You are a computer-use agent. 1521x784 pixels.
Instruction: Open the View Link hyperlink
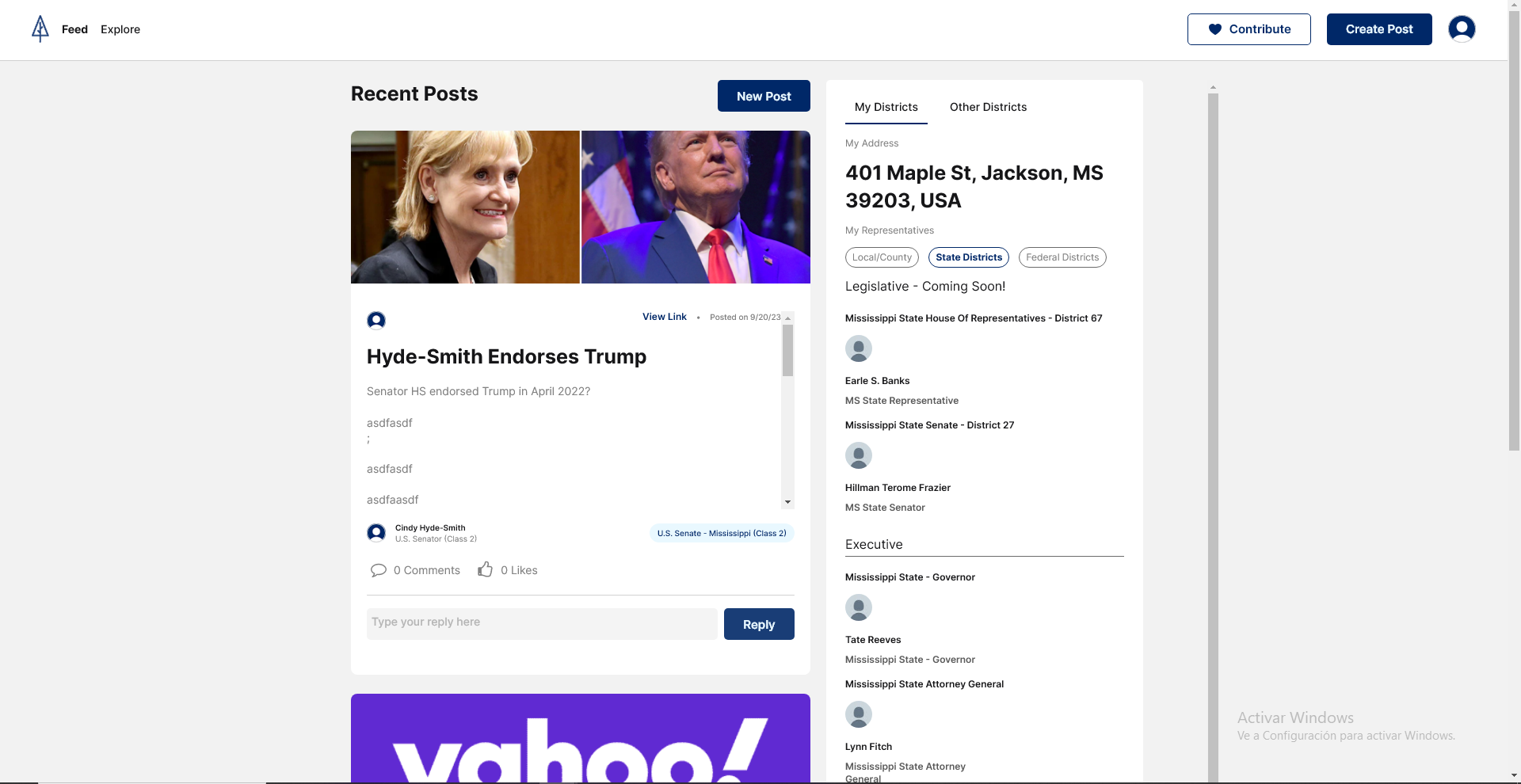(665, 317)
